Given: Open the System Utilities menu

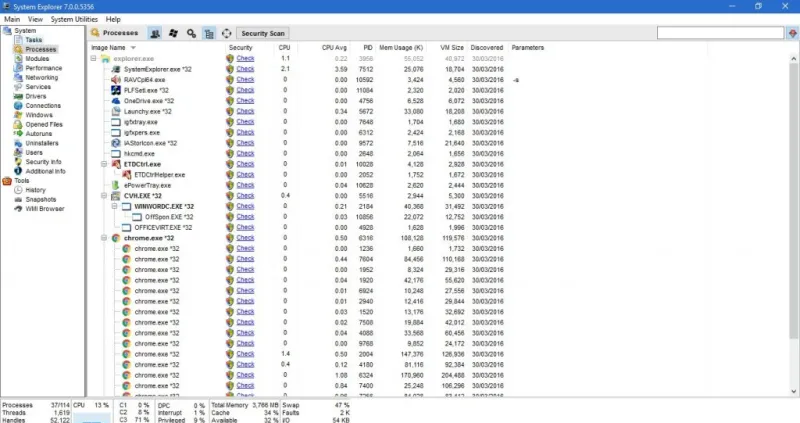Looking at the screenshot, I should click(75, 19).
